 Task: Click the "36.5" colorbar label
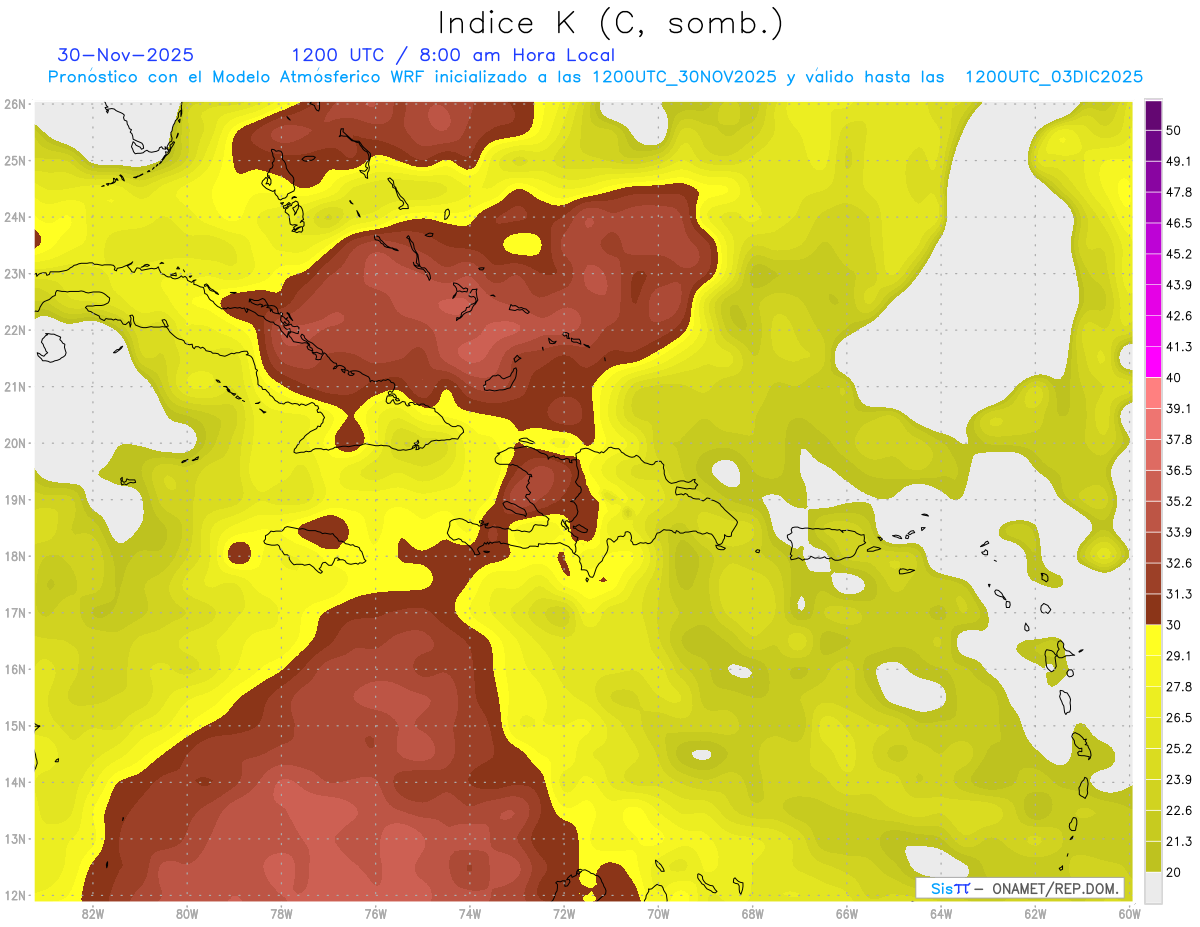pos(1179,470)
